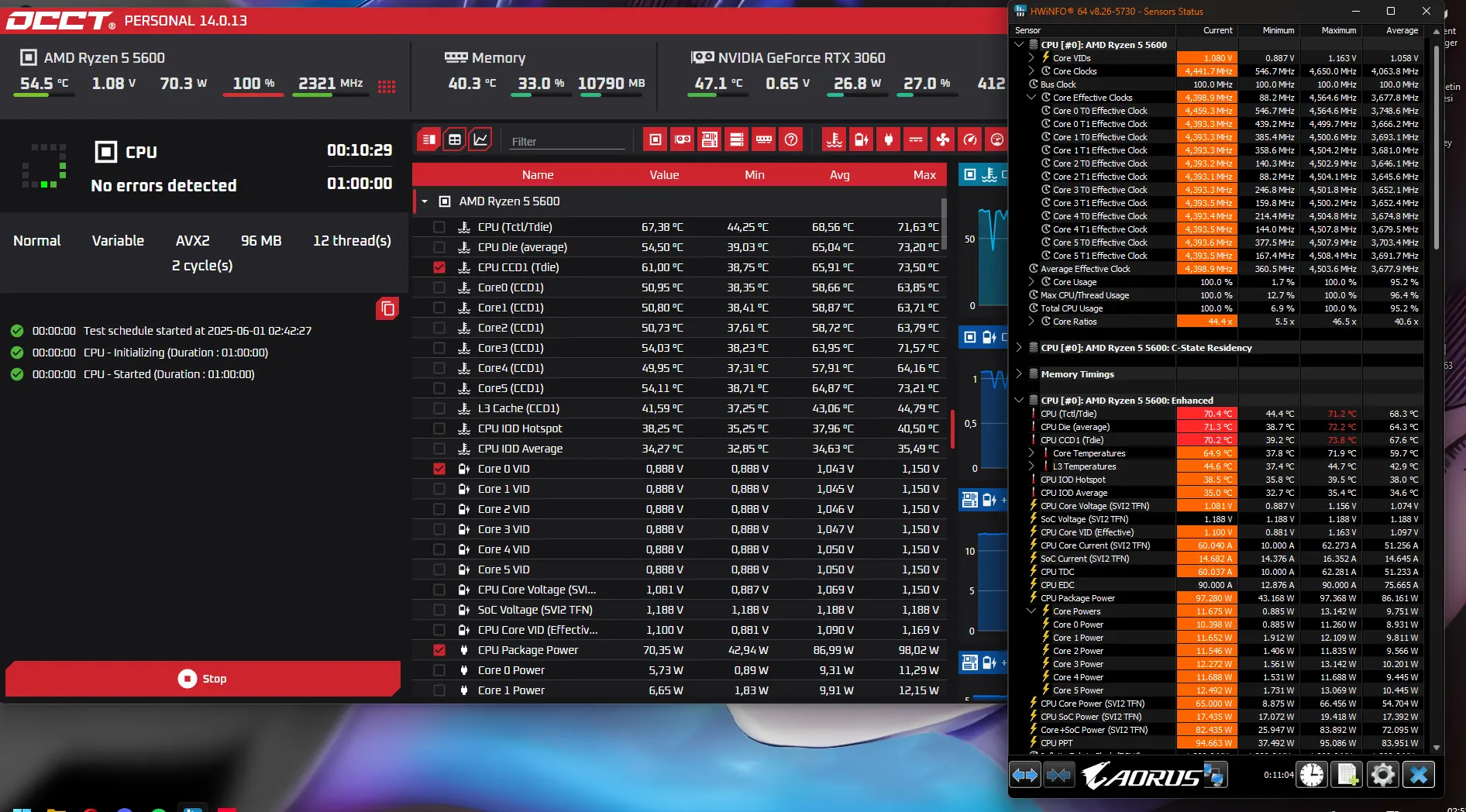Viewport: 1466px width, 812px height.
Task: Tick the L3 Cache (CCD1) checkbox
Action: point(439,408)
